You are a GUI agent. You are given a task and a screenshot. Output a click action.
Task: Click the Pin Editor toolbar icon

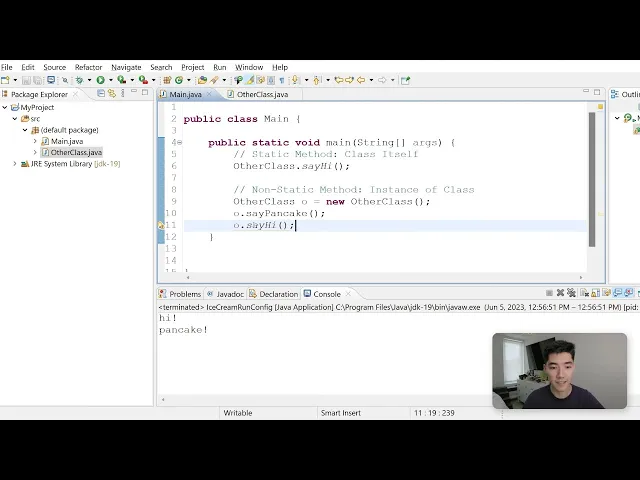(405, 80)
